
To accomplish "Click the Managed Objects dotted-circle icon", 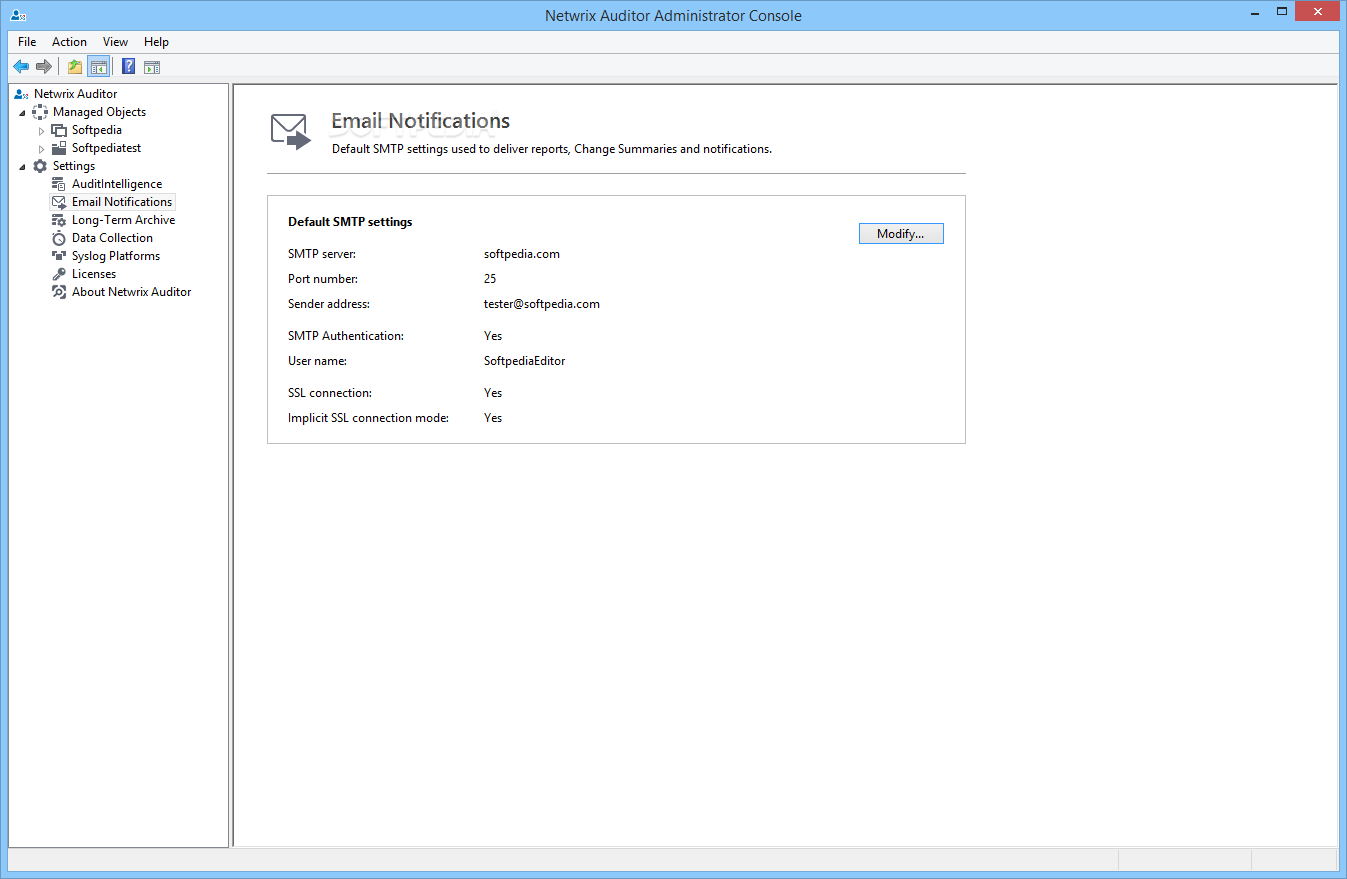I will tap(40, 112).
